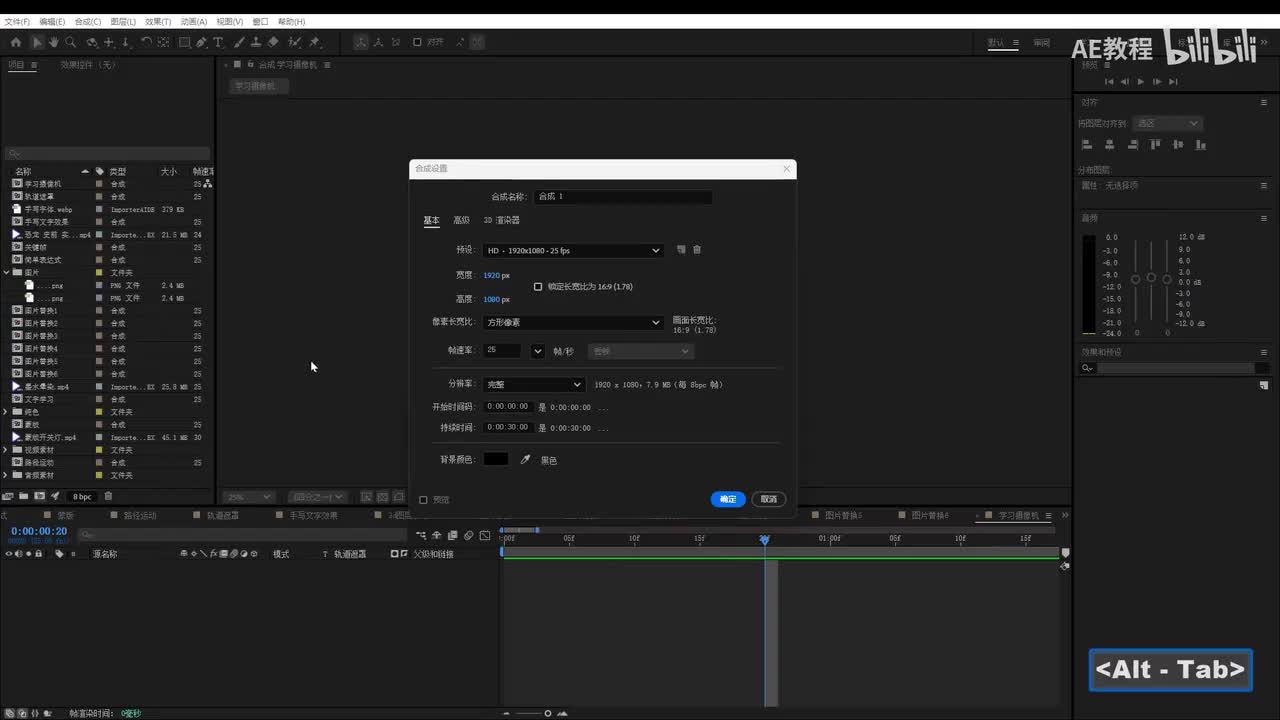1280x720 pixels.
Task: Toggle the lock aspect ratio 16:9 checkbox
Action: point(538,287)
